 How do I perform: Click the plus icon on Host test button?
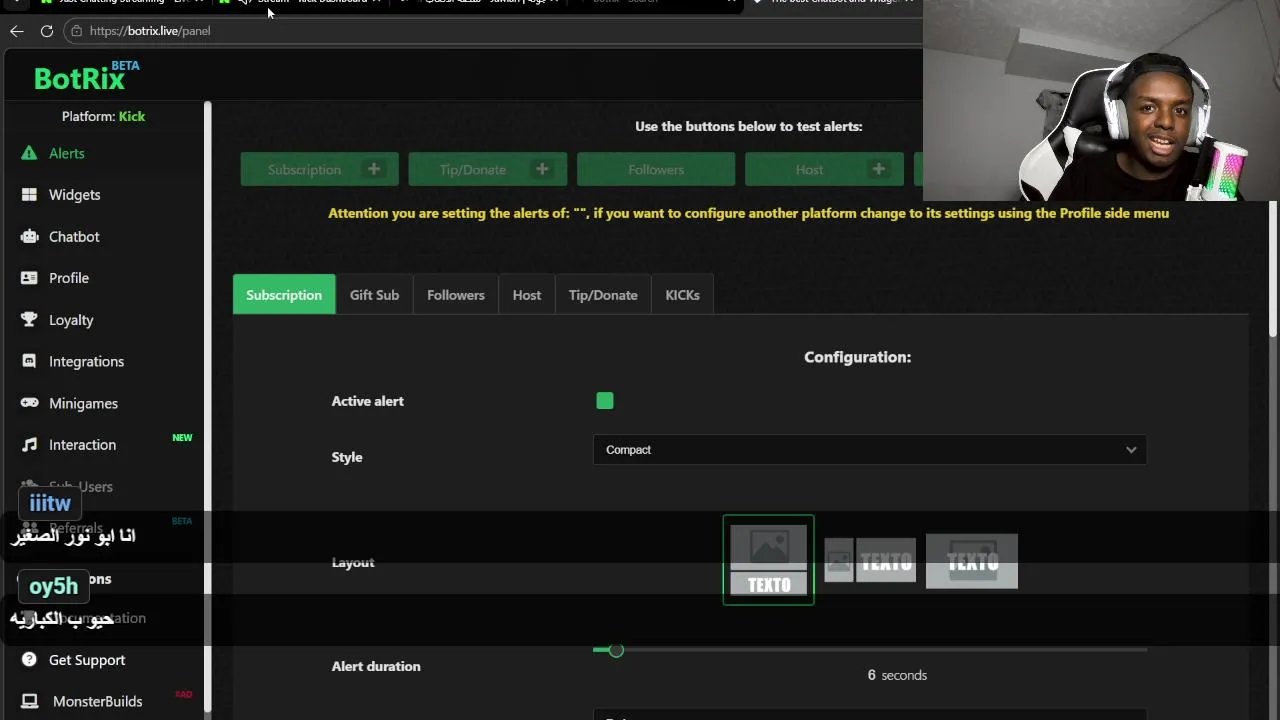pyautogui.click(x=879, y=169)
